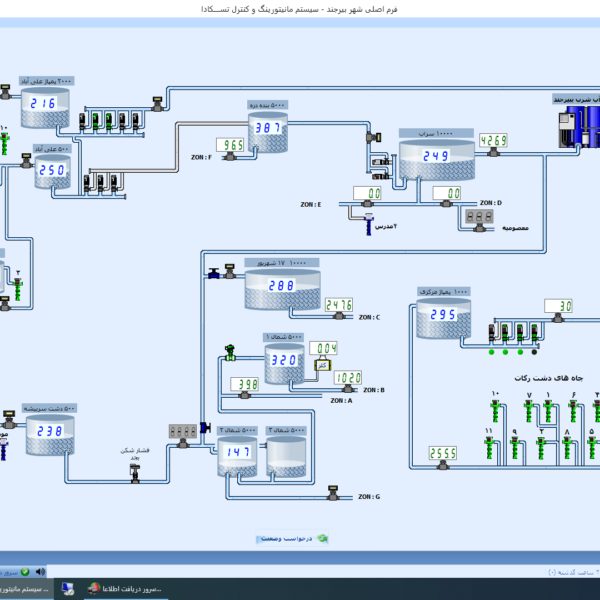Click the 17 Shahrivar reservoir showing 288
Screen dimensions: 600x600
coord(282,286)
